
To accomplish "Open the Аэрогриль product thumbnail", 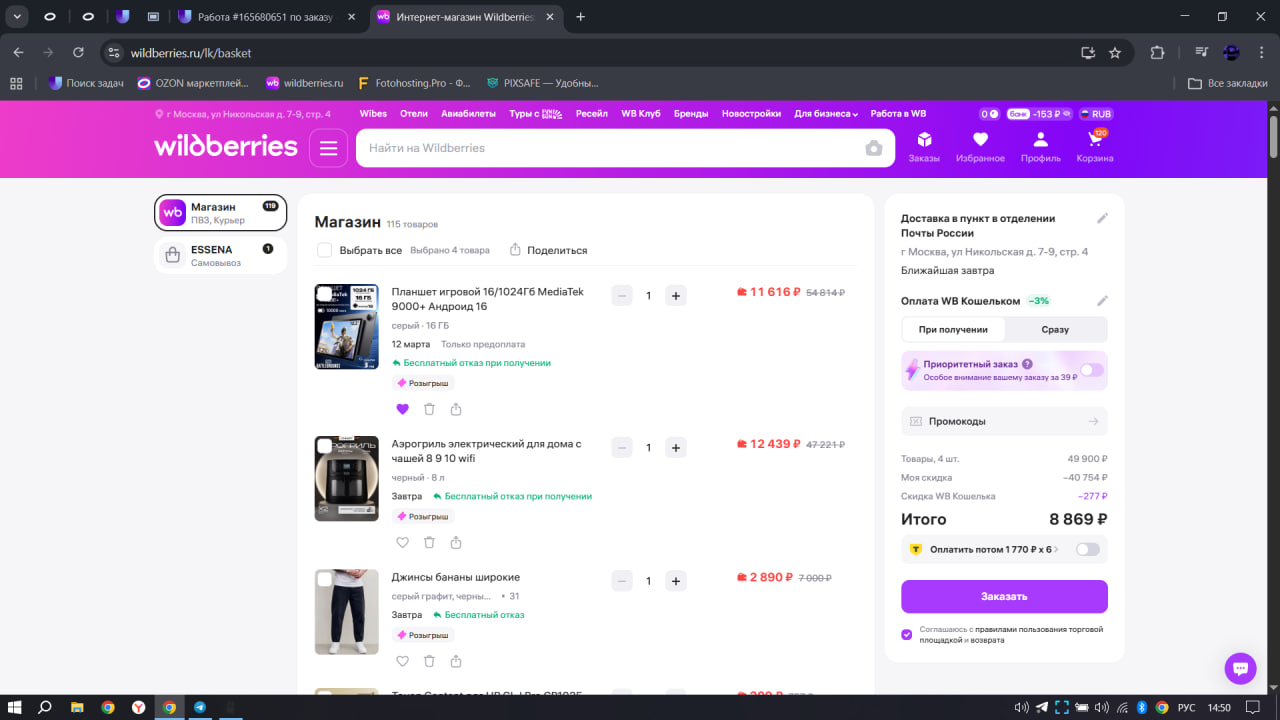I will [346, 478].
